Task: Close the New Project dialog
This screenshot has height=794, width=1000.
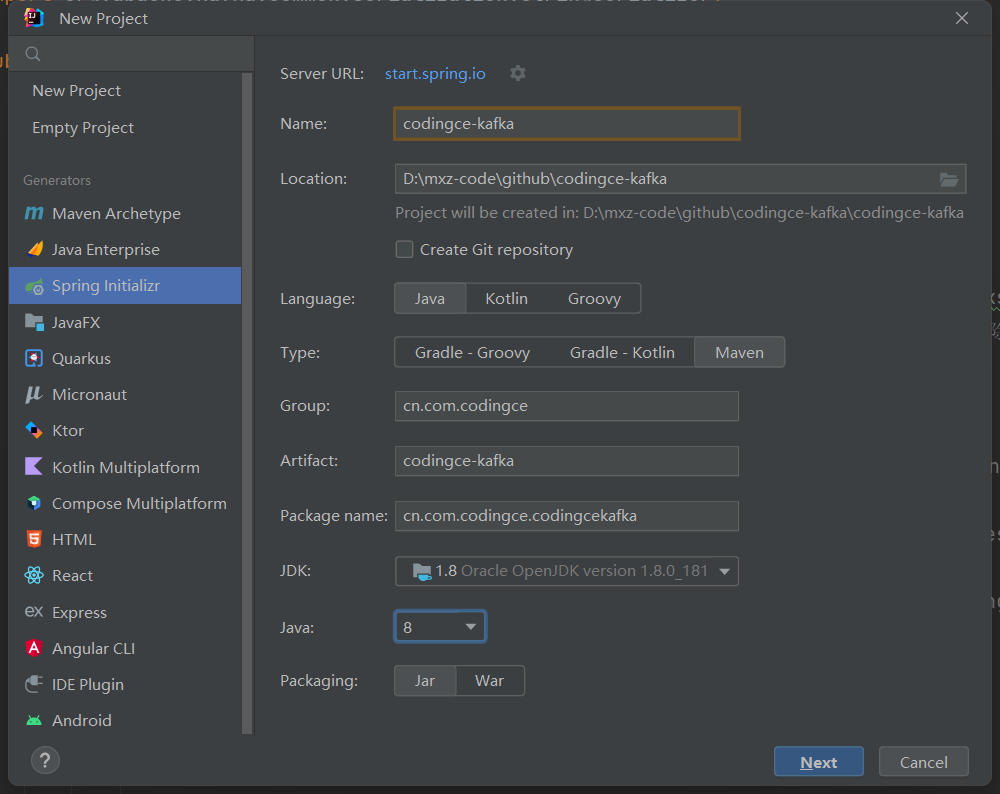Action: tap(962, 18)
